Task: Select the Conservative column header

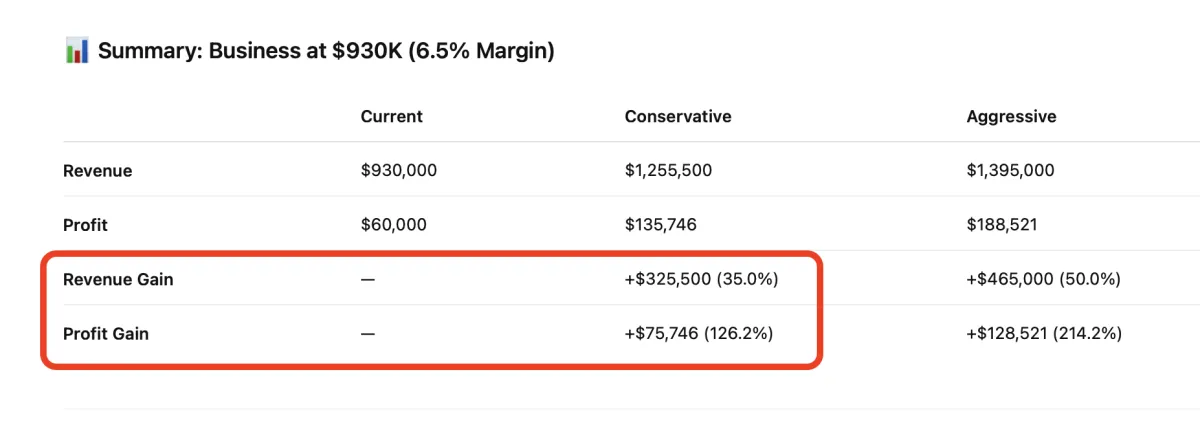Action: [x=678, y=116]
